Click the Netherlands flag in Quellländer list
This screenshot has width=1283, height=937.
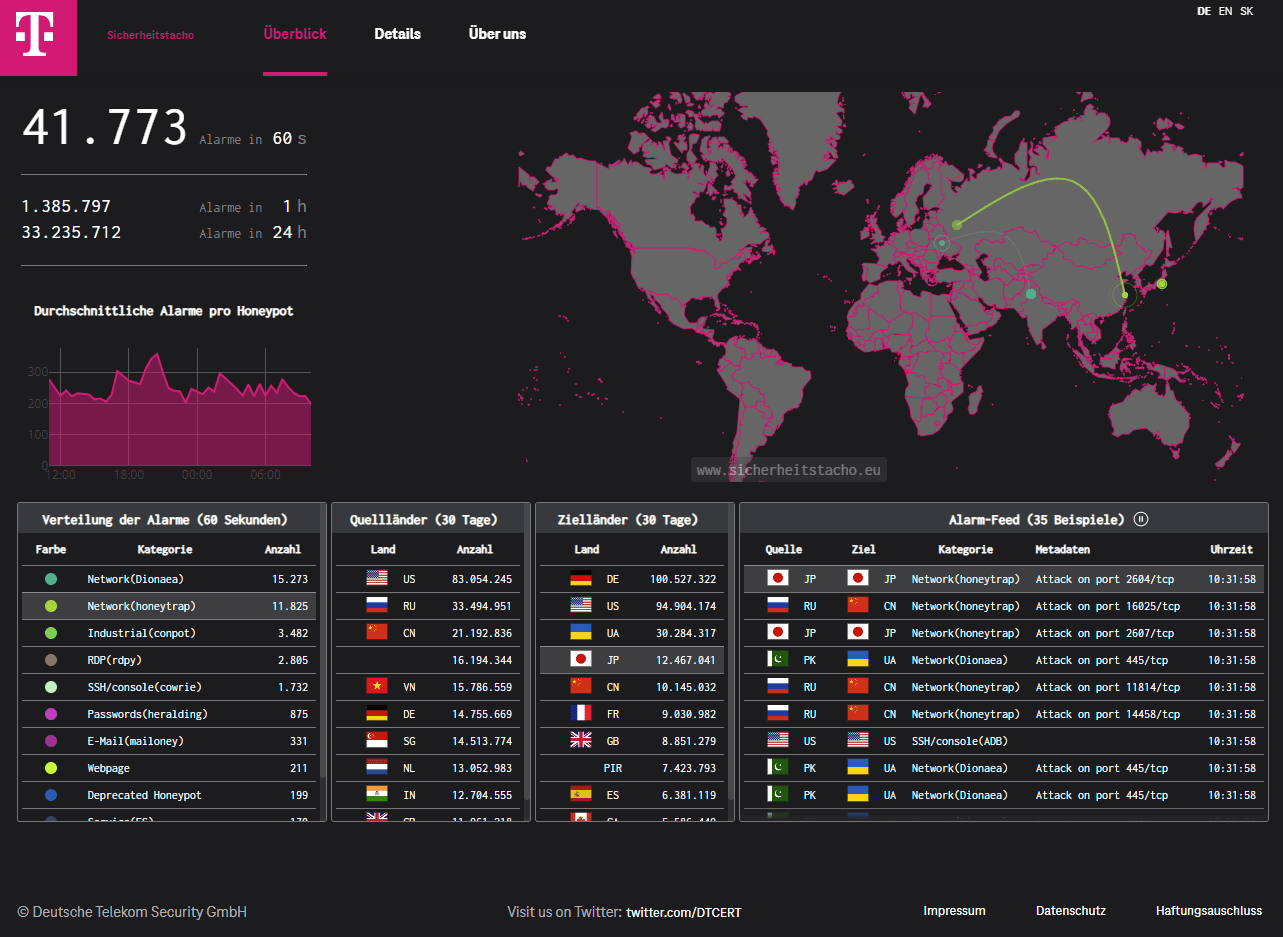[377, 767]
